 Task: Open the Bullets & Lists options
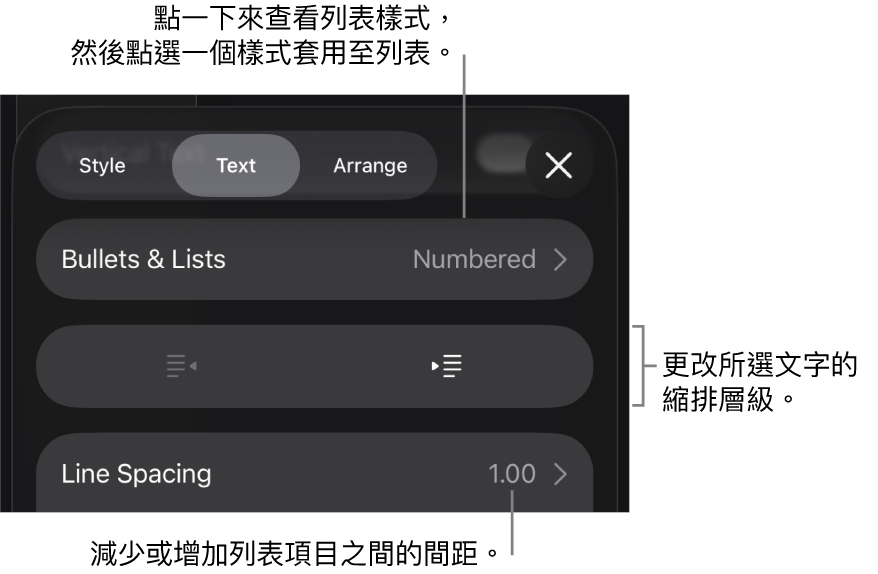click(x=314, y=259)
